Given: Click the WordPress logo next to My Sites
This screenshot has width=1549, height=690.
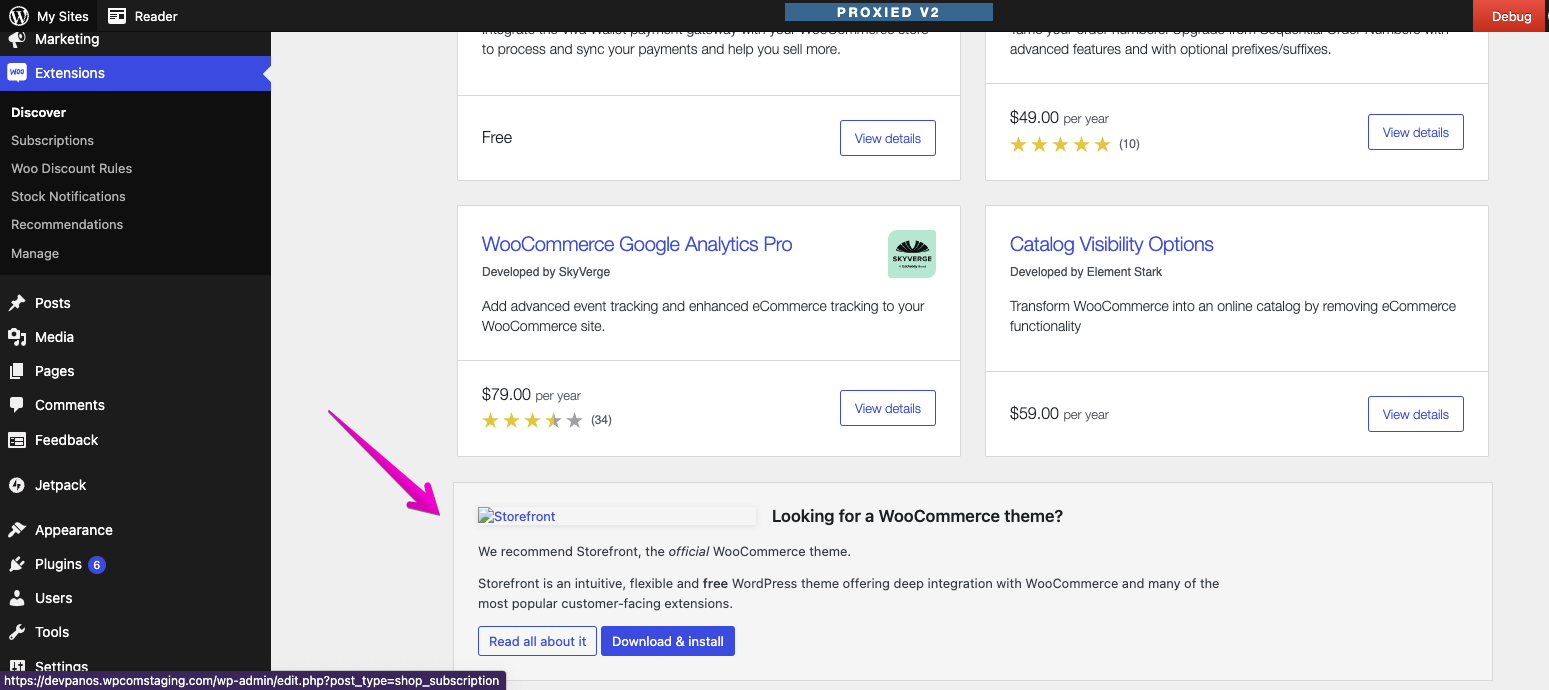Looking at the screenshot, I should click(x=20, y=15).
